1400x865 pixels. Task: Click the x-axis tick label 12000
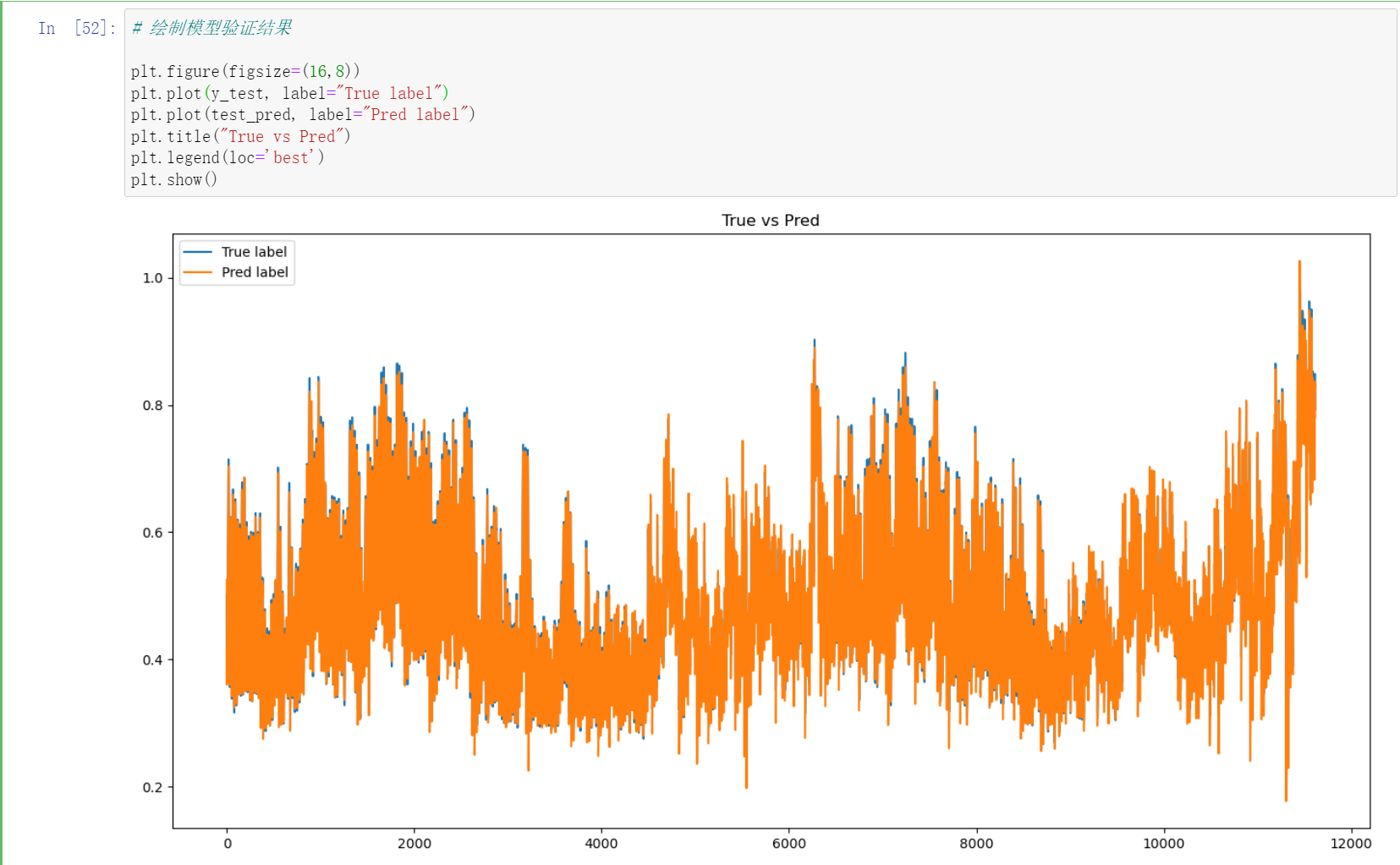1351,843
